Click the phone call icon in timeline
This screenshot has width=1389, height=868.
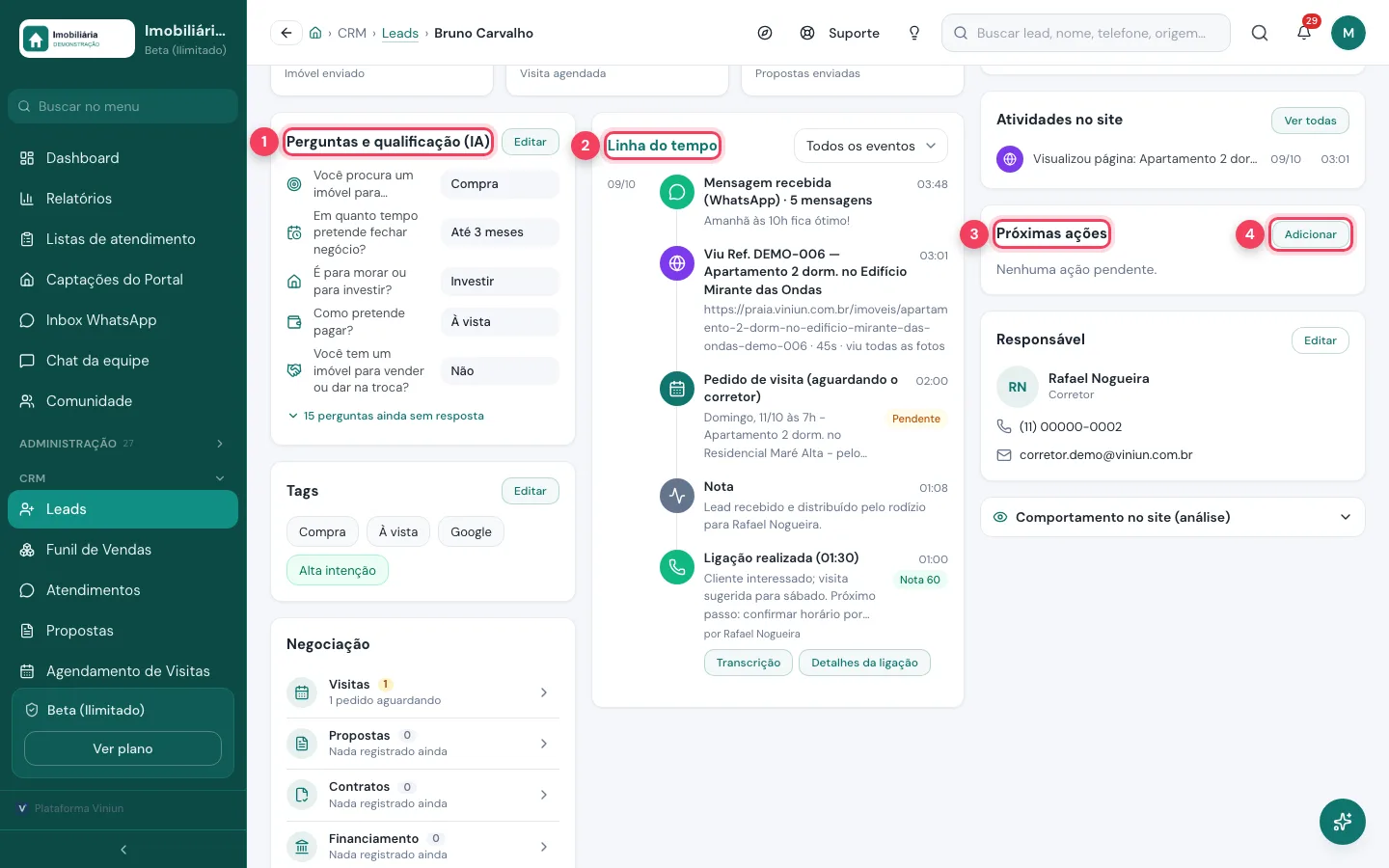tap(677, 567)
